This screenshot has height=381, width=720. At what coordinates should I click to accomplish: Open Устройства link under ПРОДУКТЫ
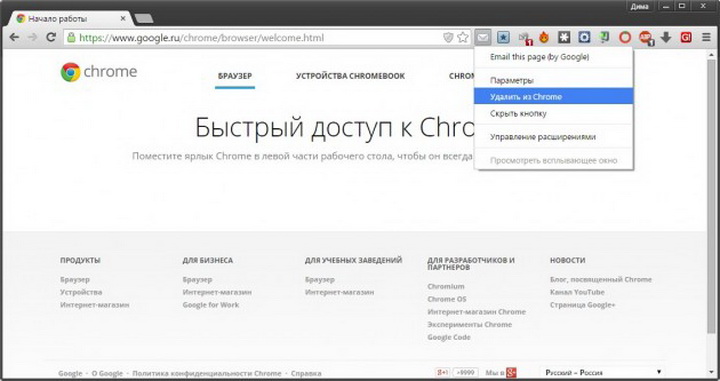[81, 292]
